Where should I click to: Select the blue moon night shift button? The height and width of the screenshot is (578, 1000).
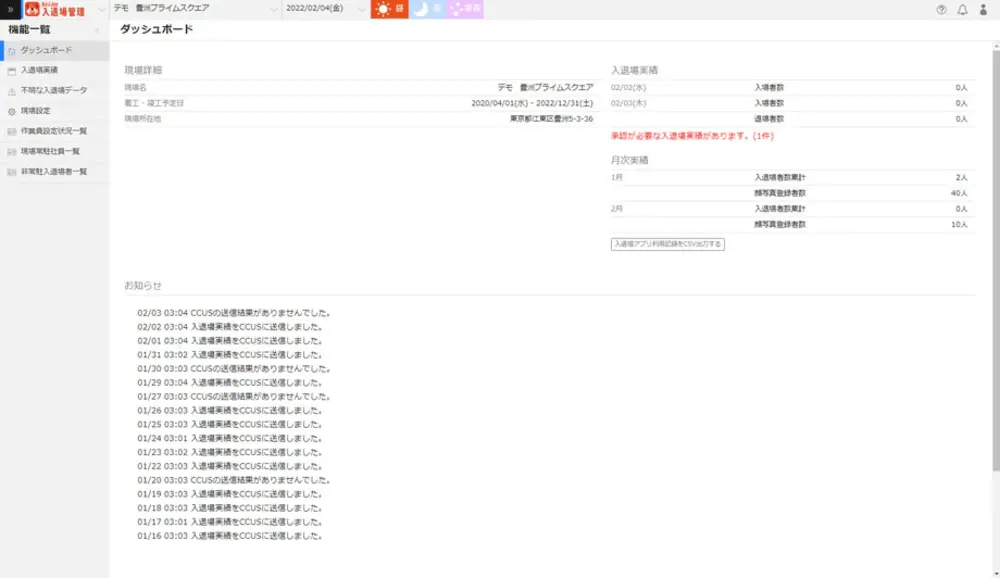pos(424,9)
